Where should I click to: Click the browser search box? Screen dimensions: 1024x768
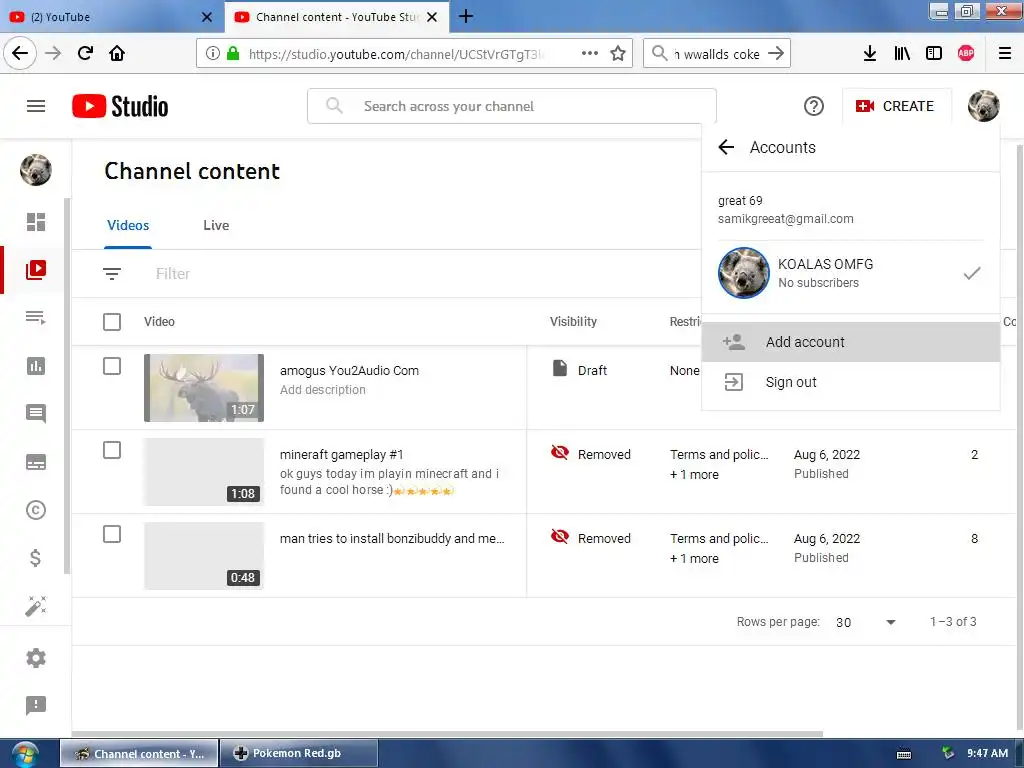[718, 54]
